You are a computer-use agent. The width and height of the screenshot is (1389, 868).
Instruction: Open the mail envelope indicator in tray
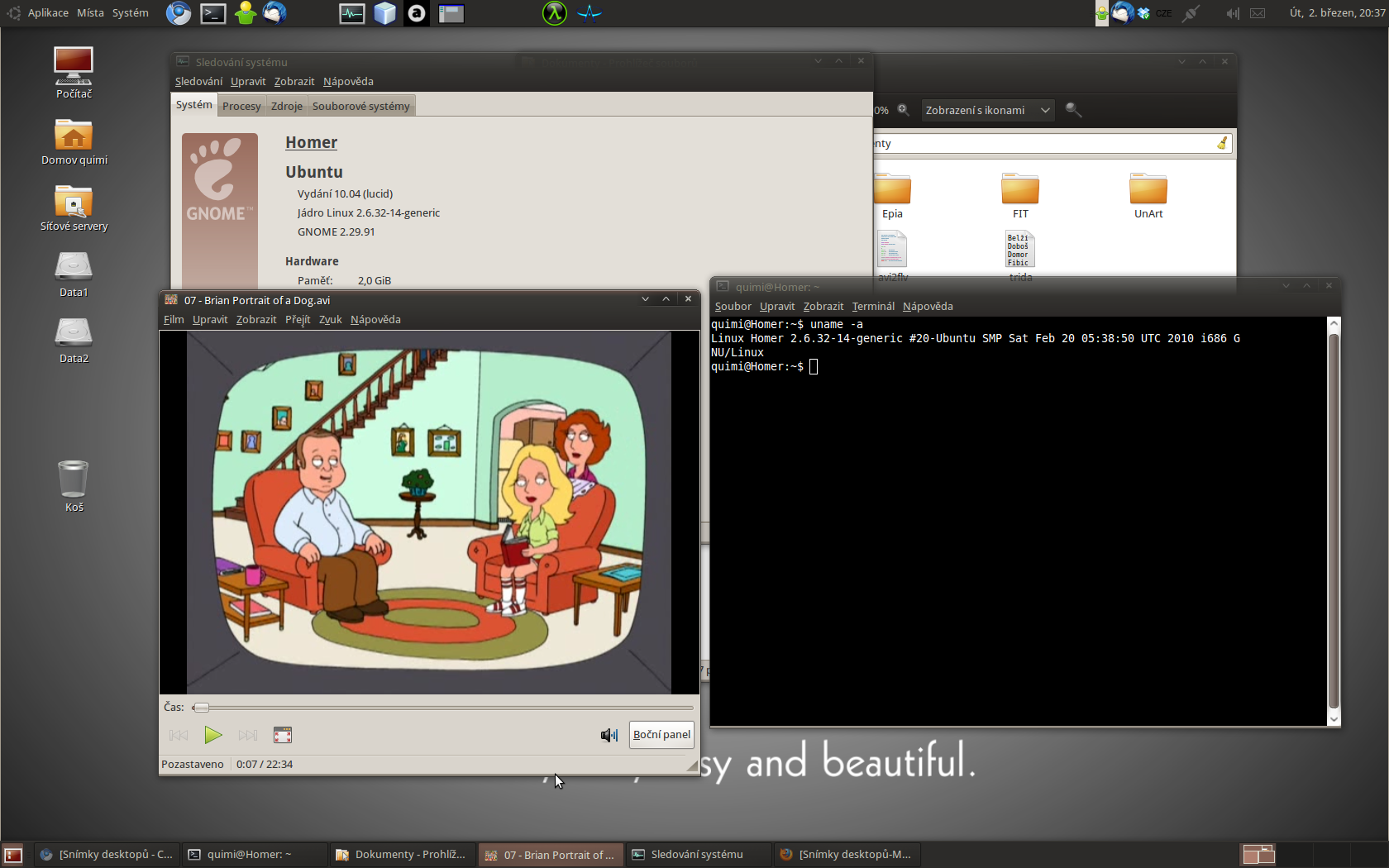[x=1258, y=13]
